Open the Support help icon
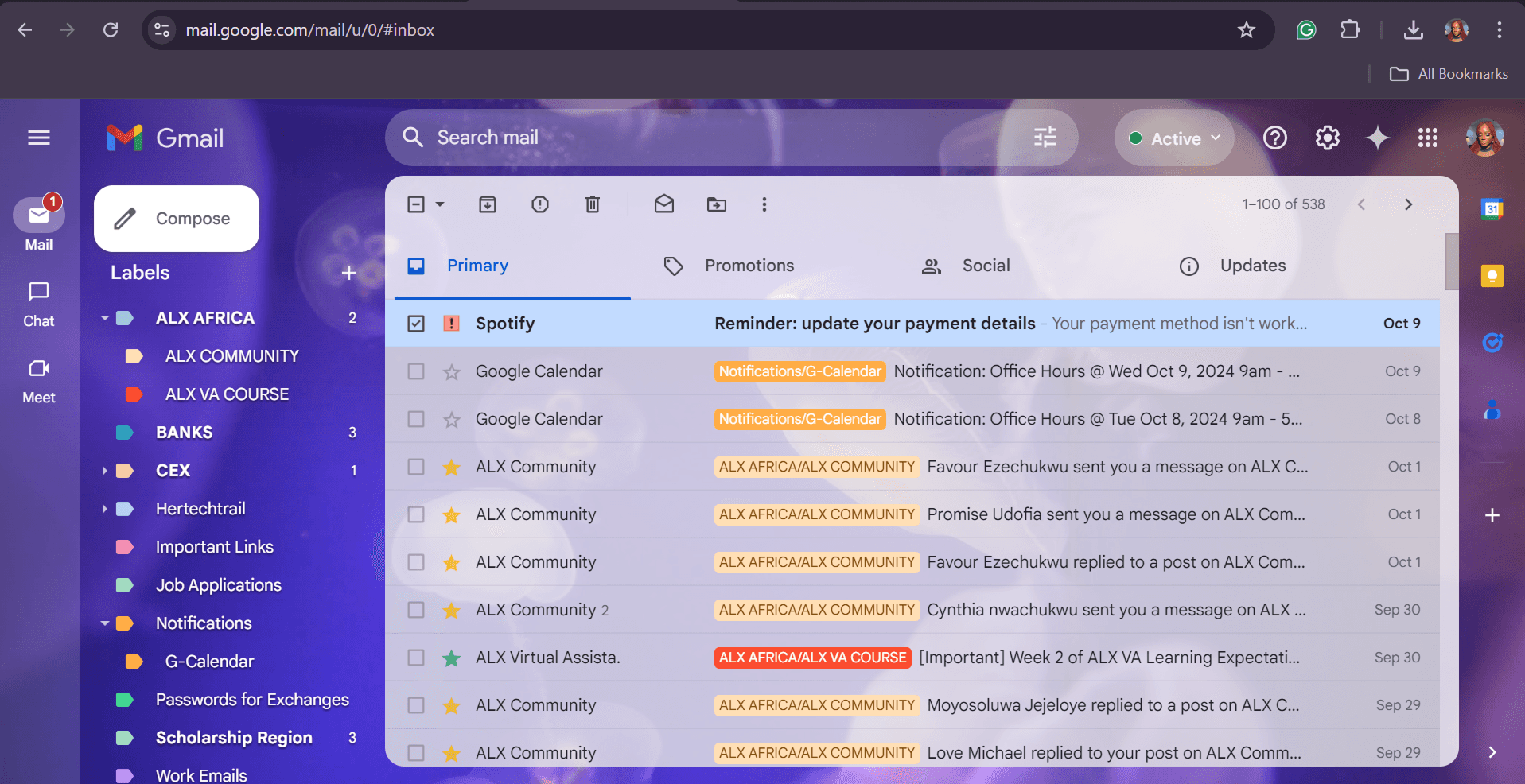The width and height of the screenshot is (1525, 784). coord(1275,138)
